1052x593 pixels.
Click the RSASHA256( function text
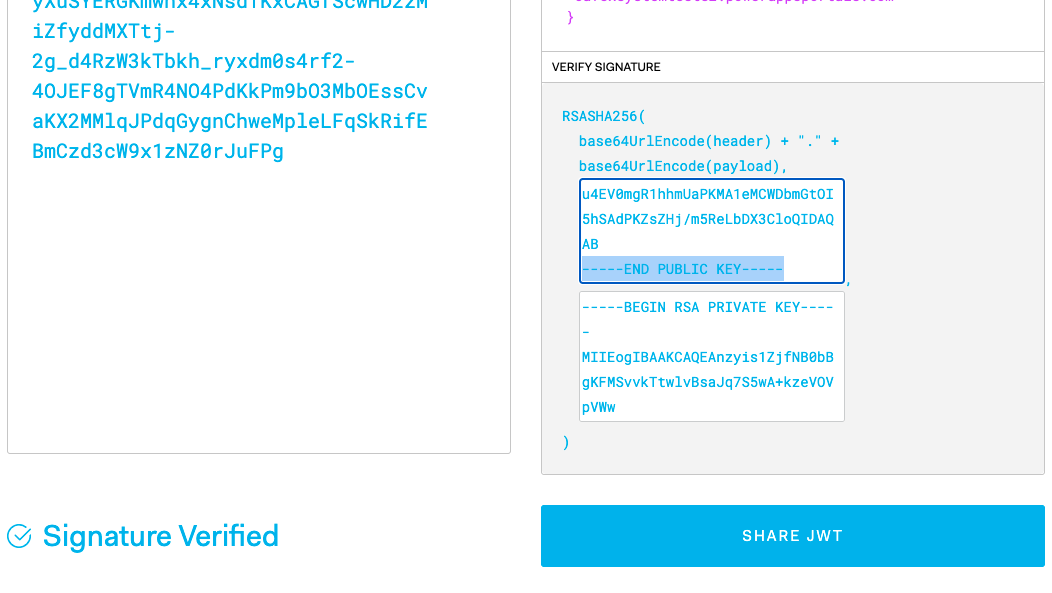click(x=603, y=116)
